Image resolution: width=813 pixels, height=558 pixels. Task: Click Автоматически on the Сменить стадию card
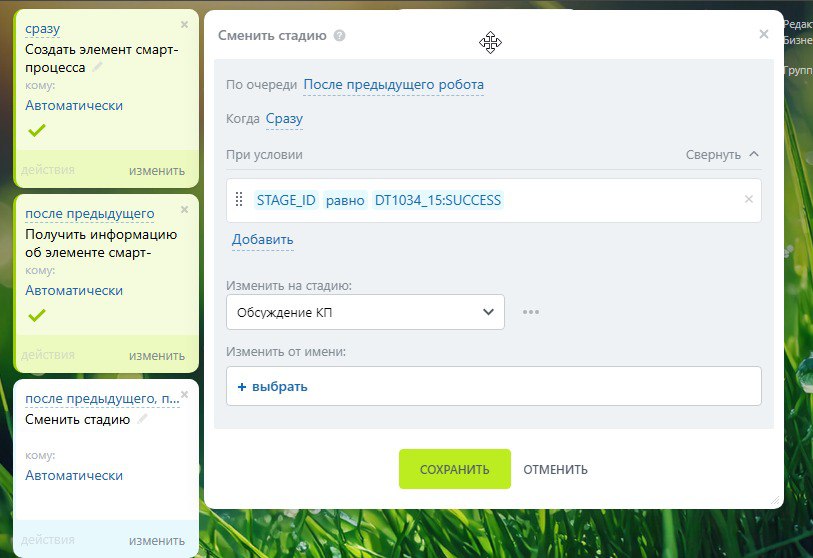pos(74,476)
